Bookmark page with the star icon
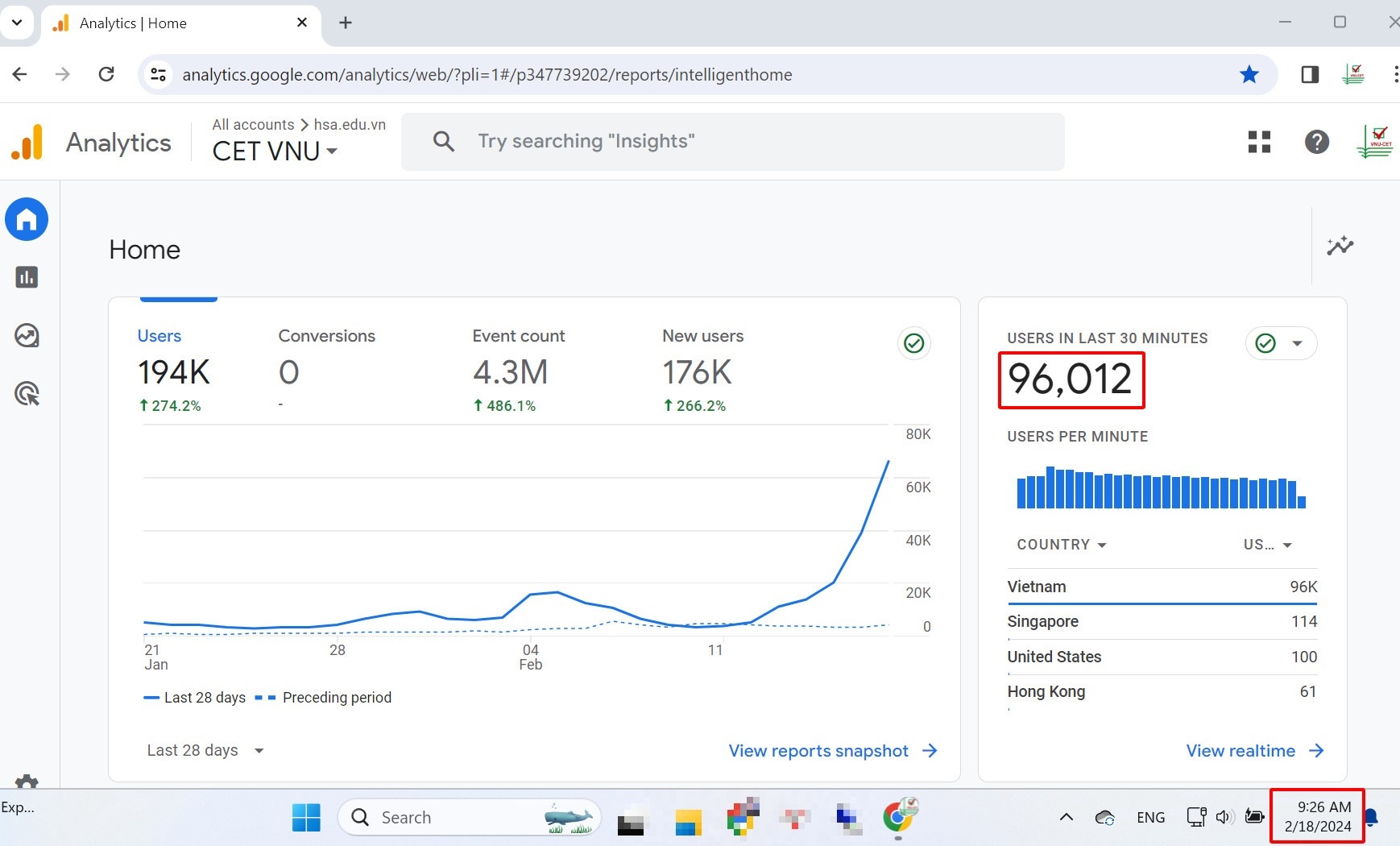The height and width of the screenshot is (846, 1400). pyautogui.click(x=1249, y=75)
